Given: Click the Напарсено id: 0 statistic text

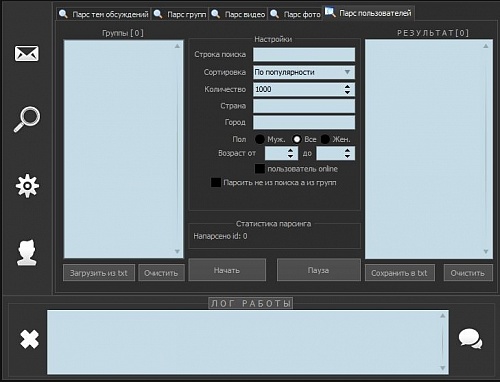Looking at the screenshot, I should (x=220, y=236).
